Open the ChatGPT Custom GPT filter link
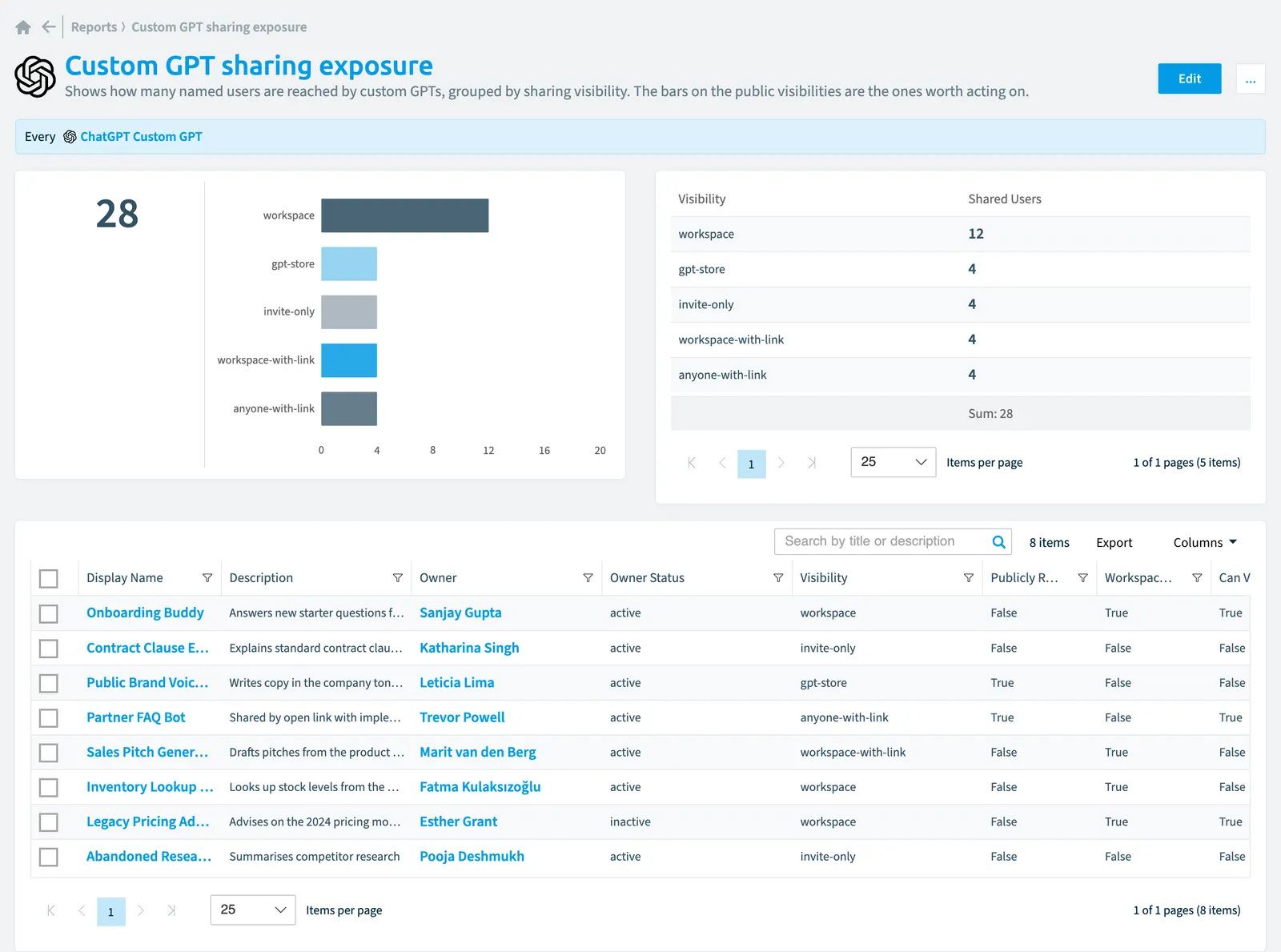The image size is (1281, 952). (x=141, y=137)
